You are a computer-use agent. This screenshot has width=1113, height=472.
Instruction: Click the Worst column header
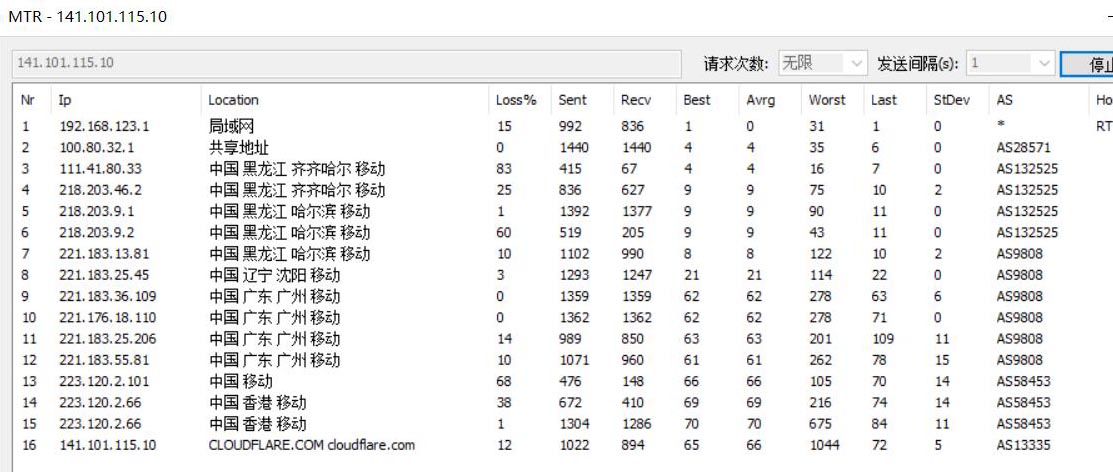pyautogui.click(x=827, y=100)
